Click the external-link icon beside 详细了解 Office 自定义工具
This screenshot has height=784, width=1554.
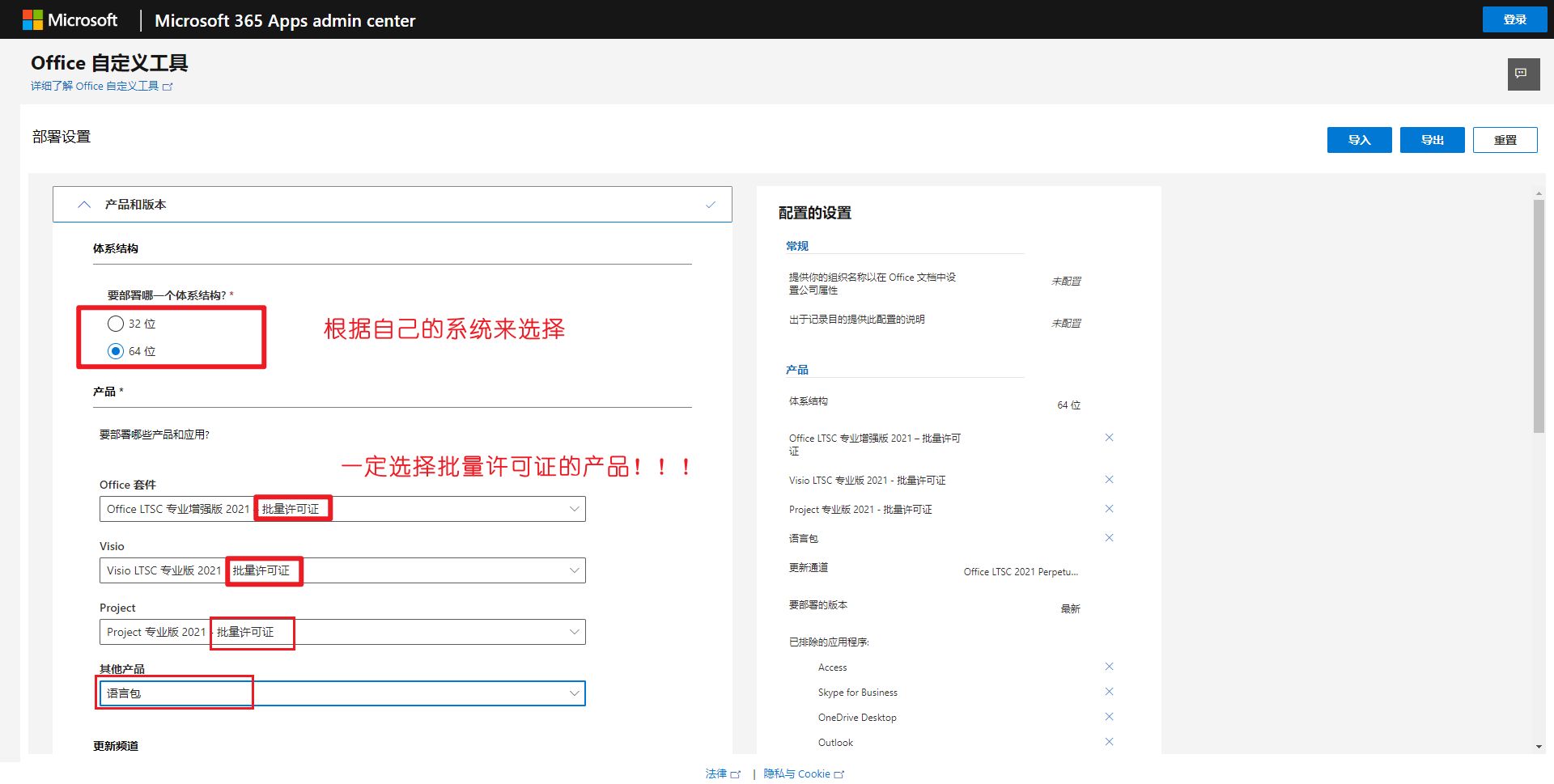coord(168,87)
